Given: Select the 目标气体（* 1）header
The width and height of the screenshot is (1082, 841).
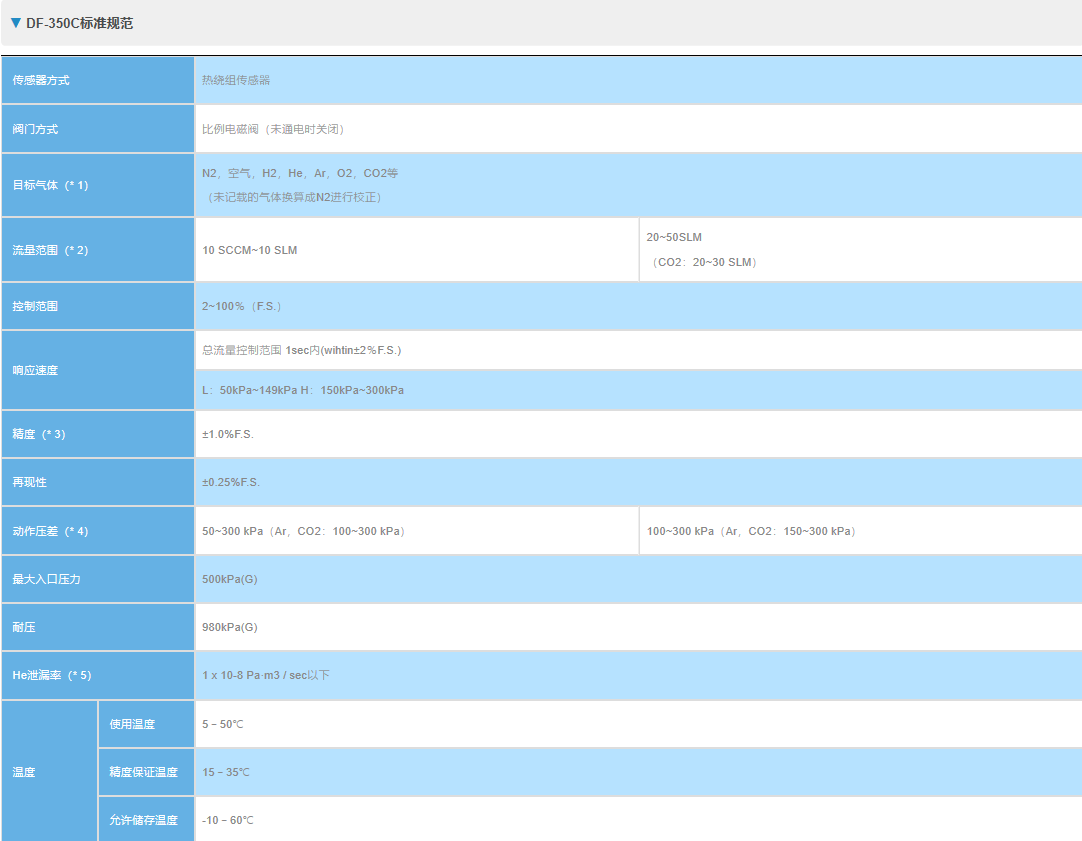Looking at the screenshot, I should (x=98, y=185).
